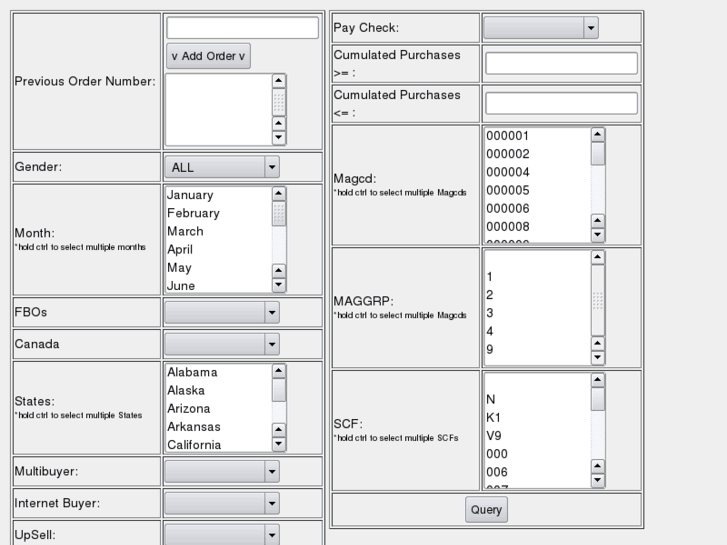Click SCF list bottom scroll down arrow
The width and height of the screenshot is (727, 545).
point(598,480)
